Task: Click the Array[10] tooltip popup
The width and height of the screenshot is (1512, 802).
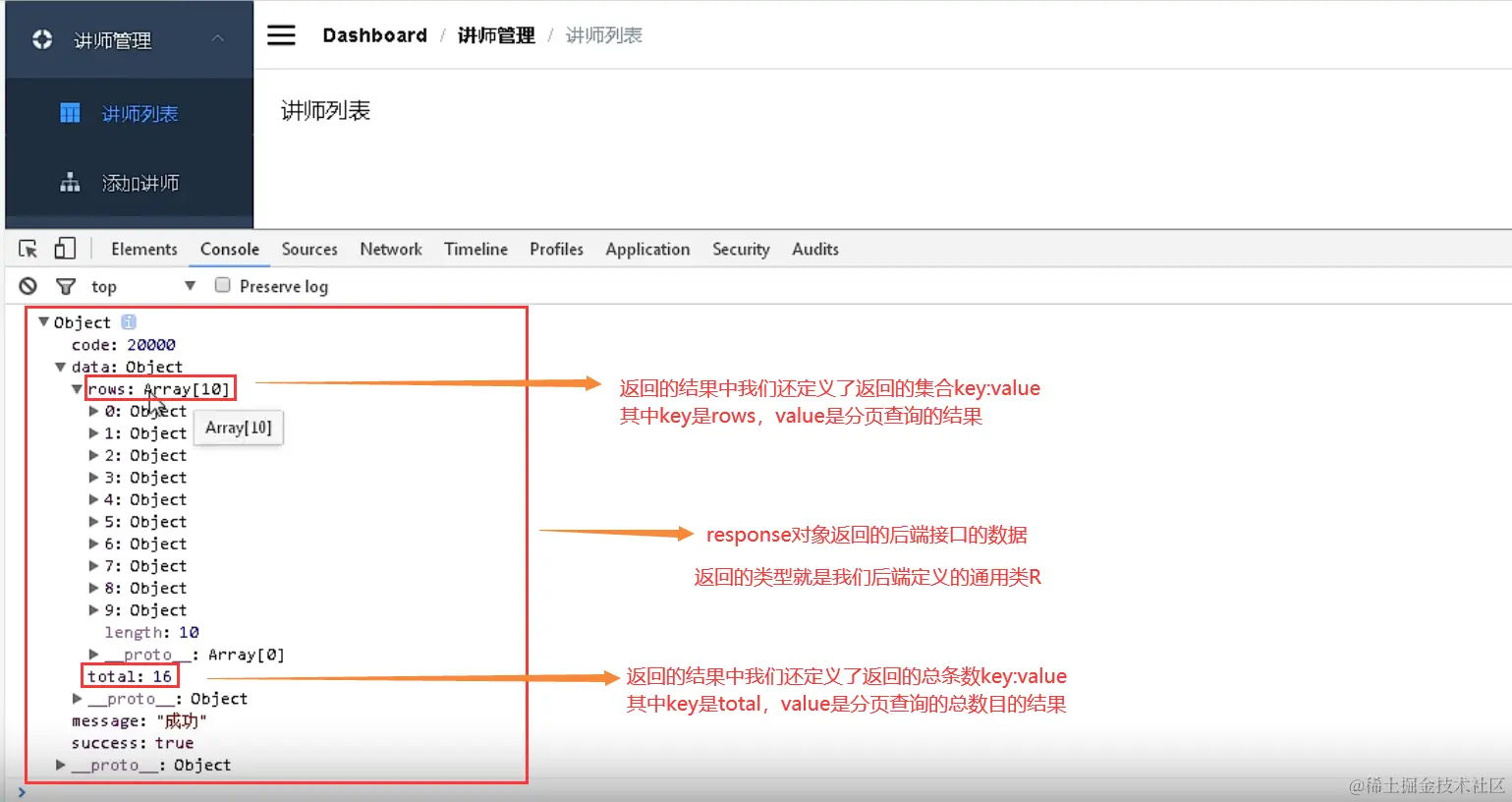Action: pos(239,428)
